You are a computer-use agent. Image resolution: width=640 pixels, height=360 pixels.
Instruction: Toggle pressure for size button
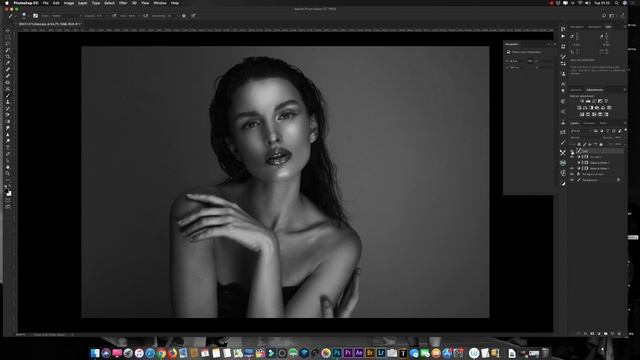(193, 16)
